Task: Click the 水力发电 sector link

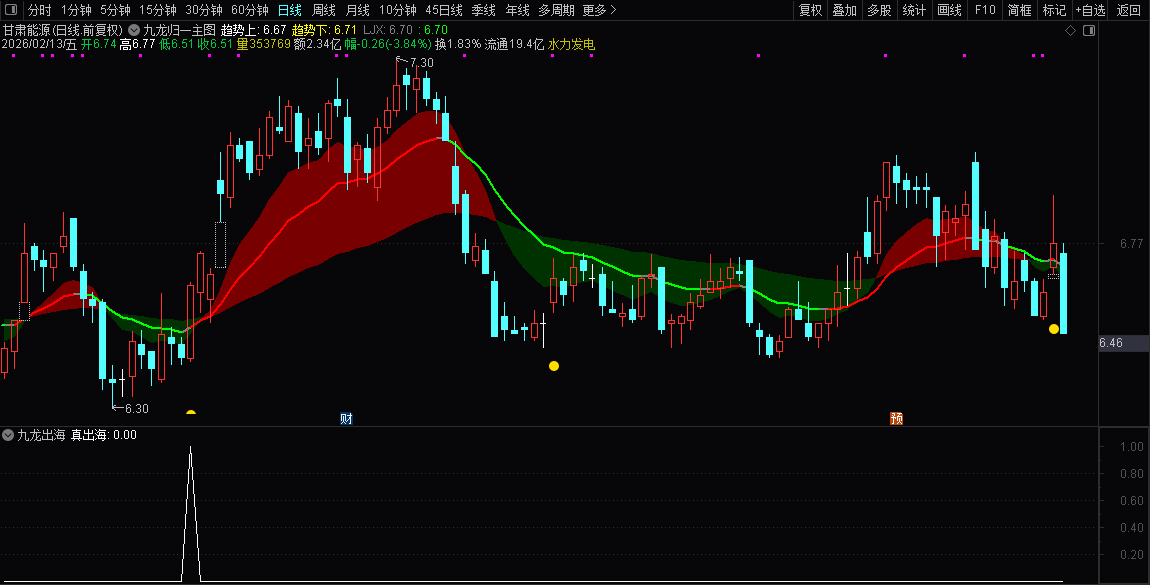Action: pos(571,44)
